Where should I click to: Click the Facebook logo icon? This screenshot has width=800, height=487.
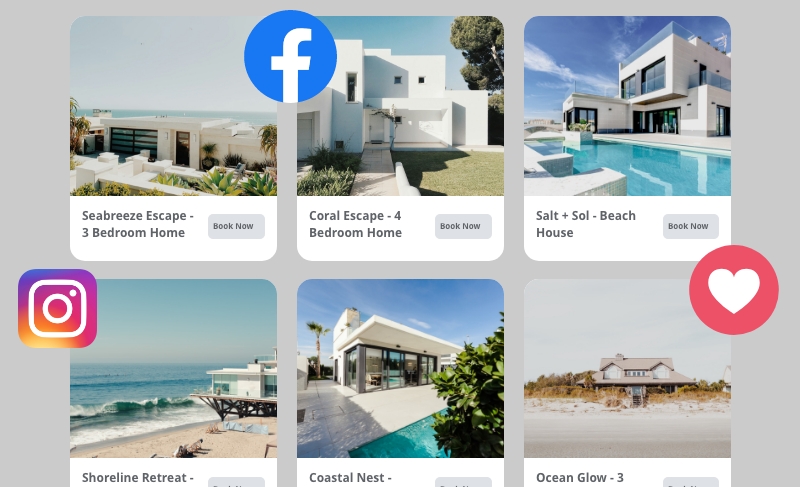290,56
